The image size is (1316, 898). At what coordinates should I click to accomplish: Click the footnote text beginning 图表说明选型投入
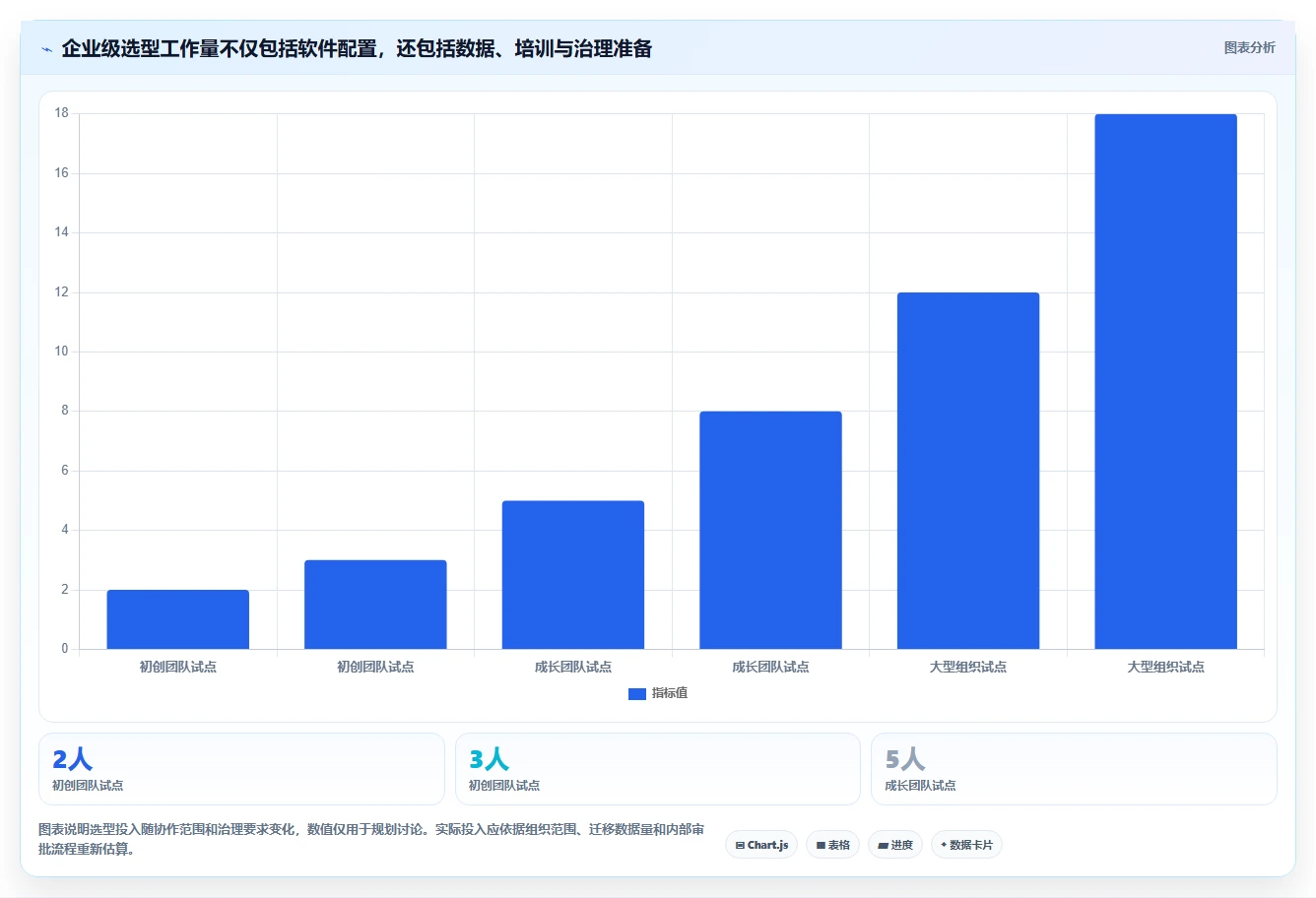point(371,839)
